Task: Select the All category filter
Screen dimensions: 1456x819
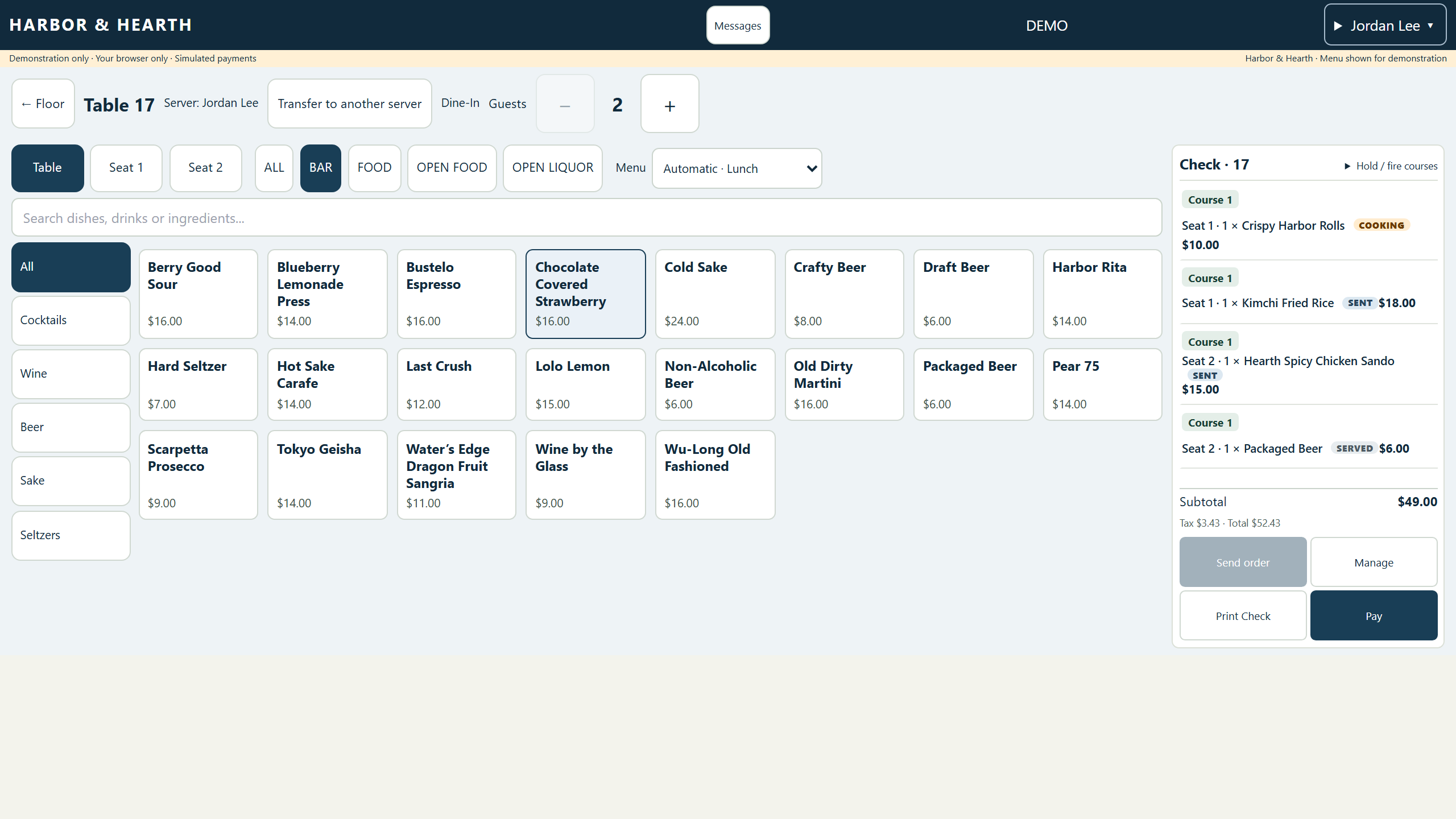Action: [71, 267]
